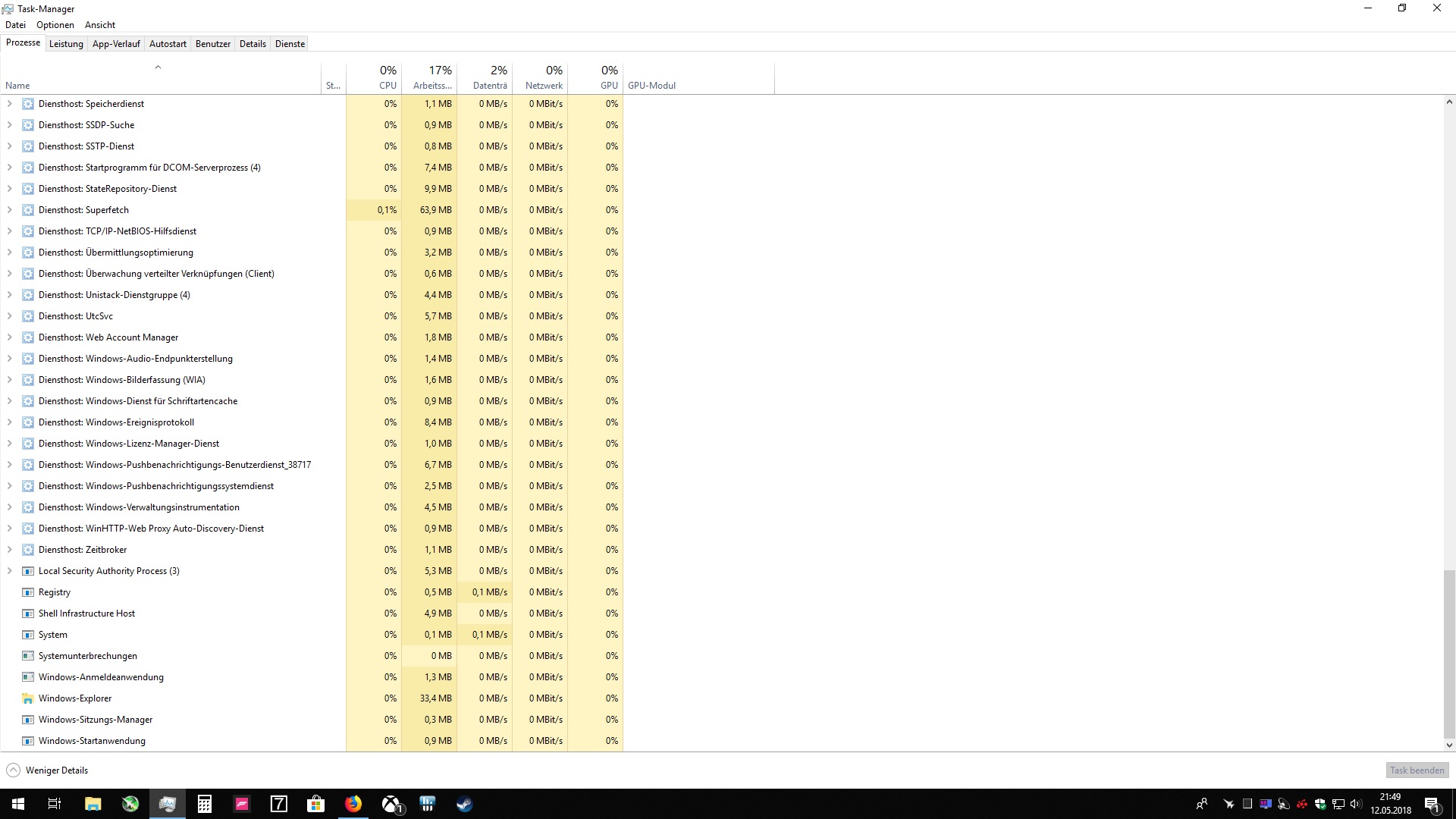Image resolution: width=1456 pixels, height=819 pixels.
Task: Expand Diensthost: Startprogramm für DCOM-Serverprozess
Action: 9,168
